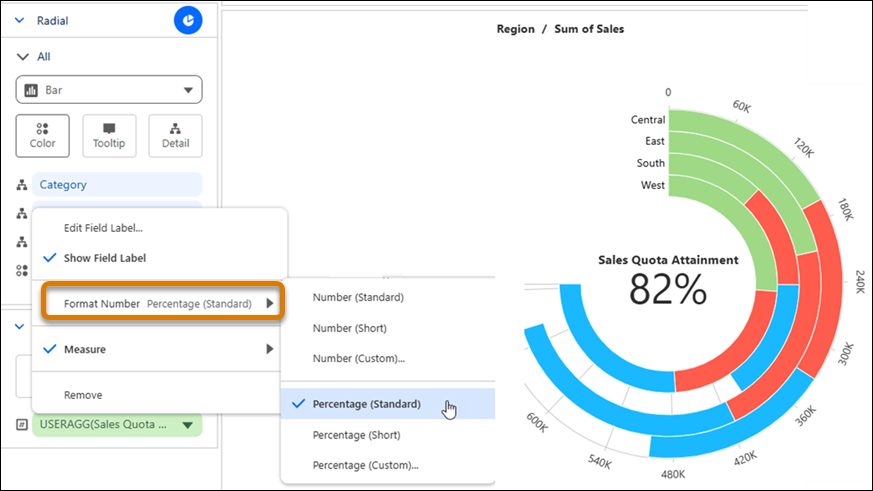Click the Detail marks button
This screenshot has width=873, height=491.
175,136
